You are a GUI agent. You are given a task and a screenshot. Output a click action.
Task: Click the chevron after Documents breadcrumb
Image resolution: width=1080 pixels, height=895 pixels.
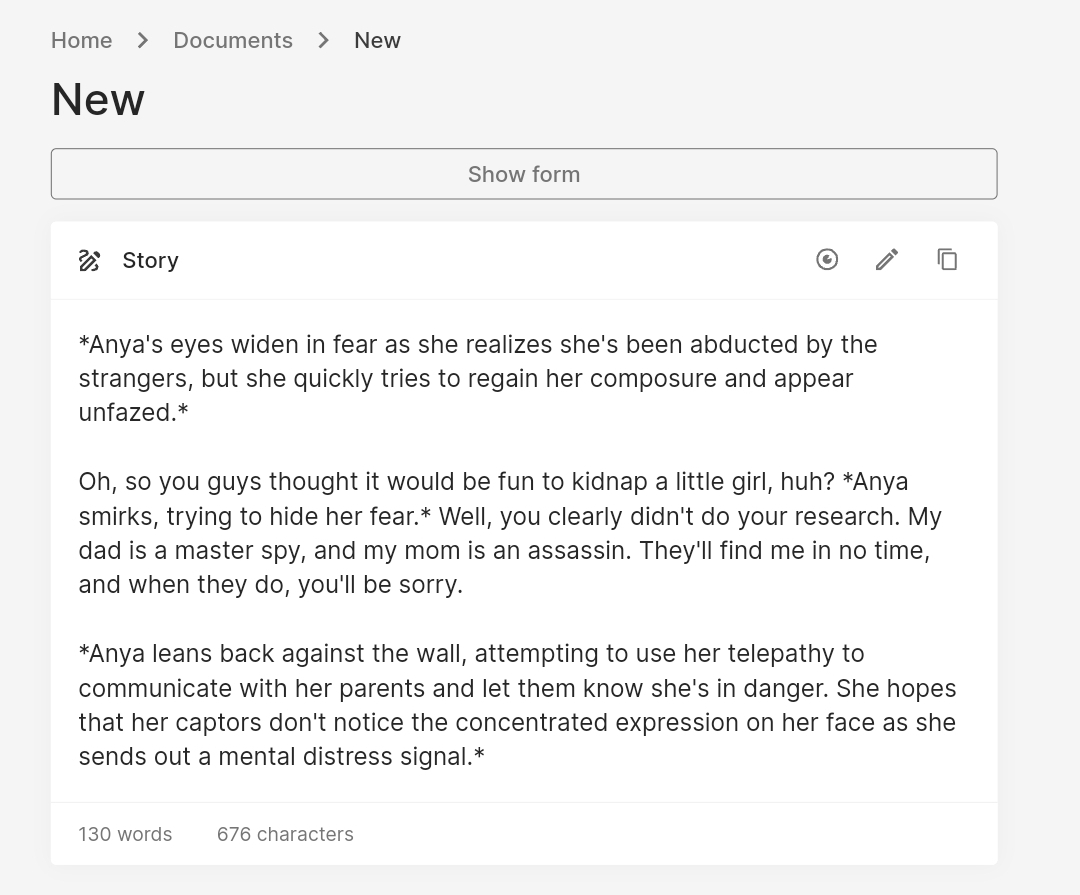tap(323, 41)
